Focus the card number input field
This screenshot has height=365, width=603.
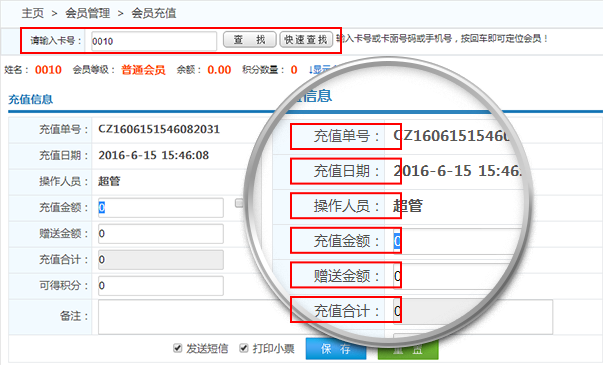[154, 41]
